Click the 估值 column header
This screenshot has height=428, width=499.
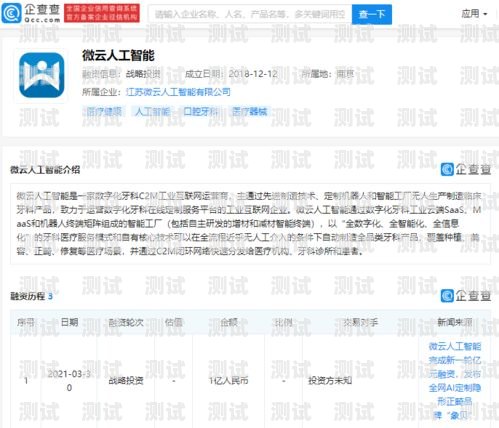click(x=174, y=322)
